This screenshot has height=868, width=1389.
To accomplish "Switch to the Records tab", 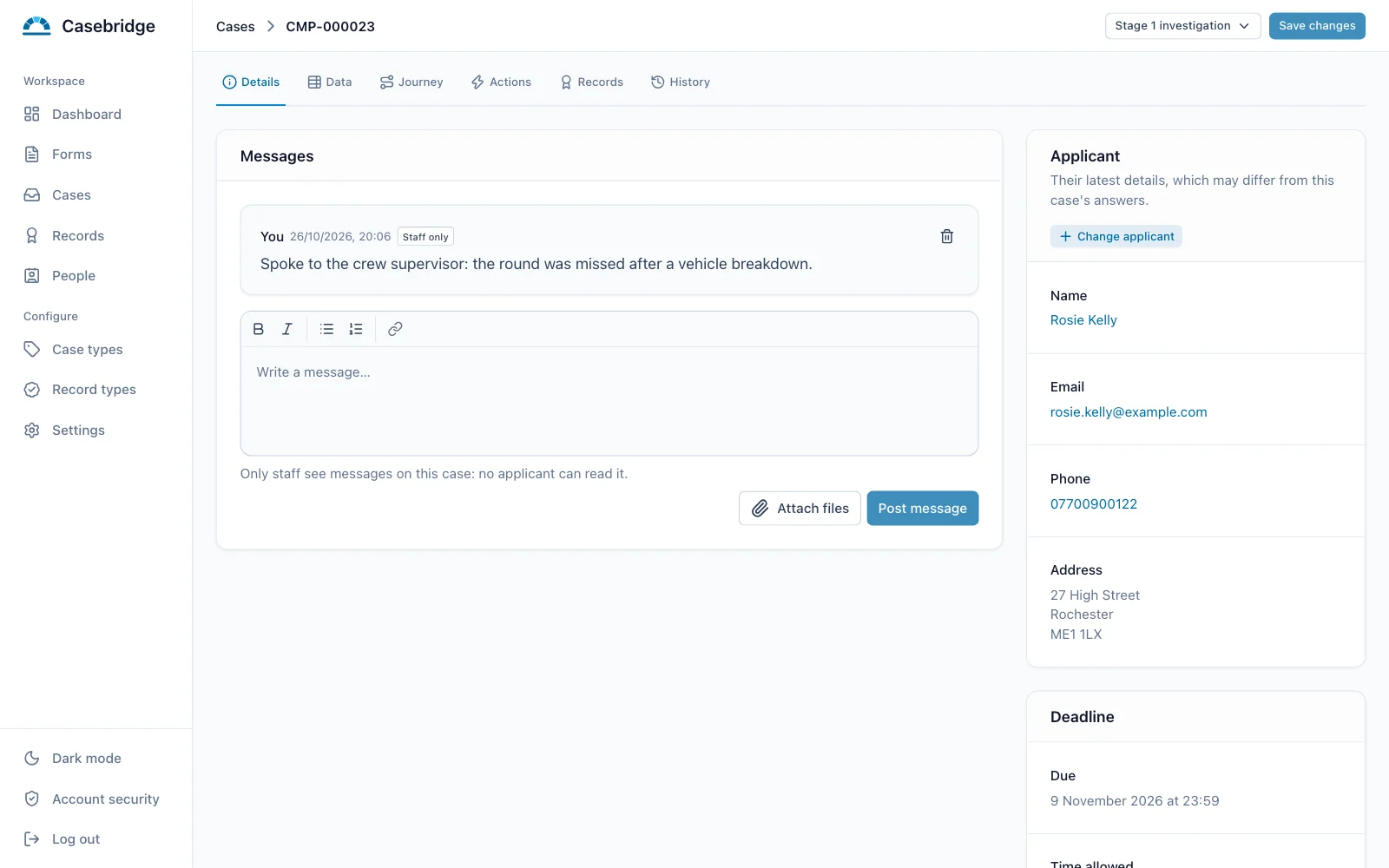I will click(x=591, y=82).
